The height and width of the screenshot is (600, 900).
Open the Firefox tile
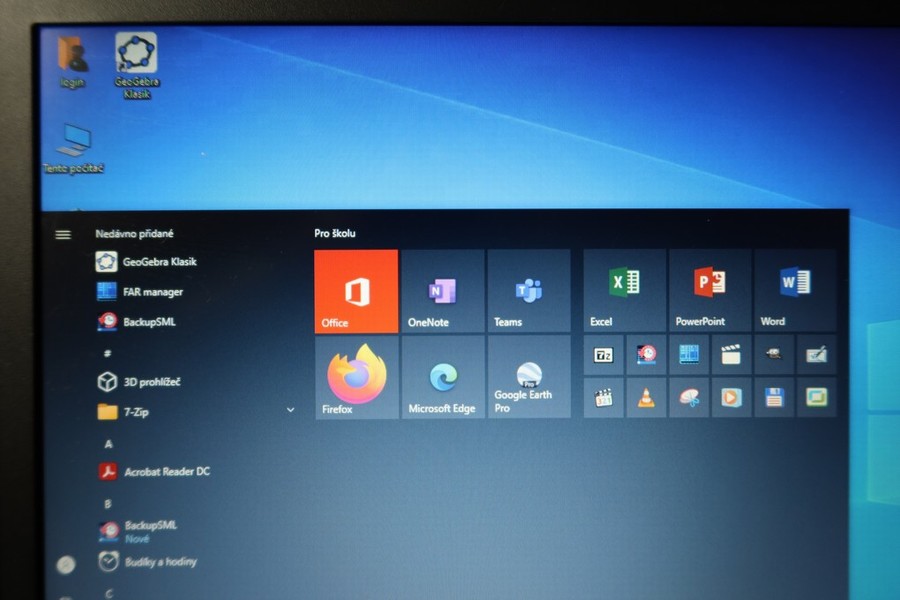[356, 377]
